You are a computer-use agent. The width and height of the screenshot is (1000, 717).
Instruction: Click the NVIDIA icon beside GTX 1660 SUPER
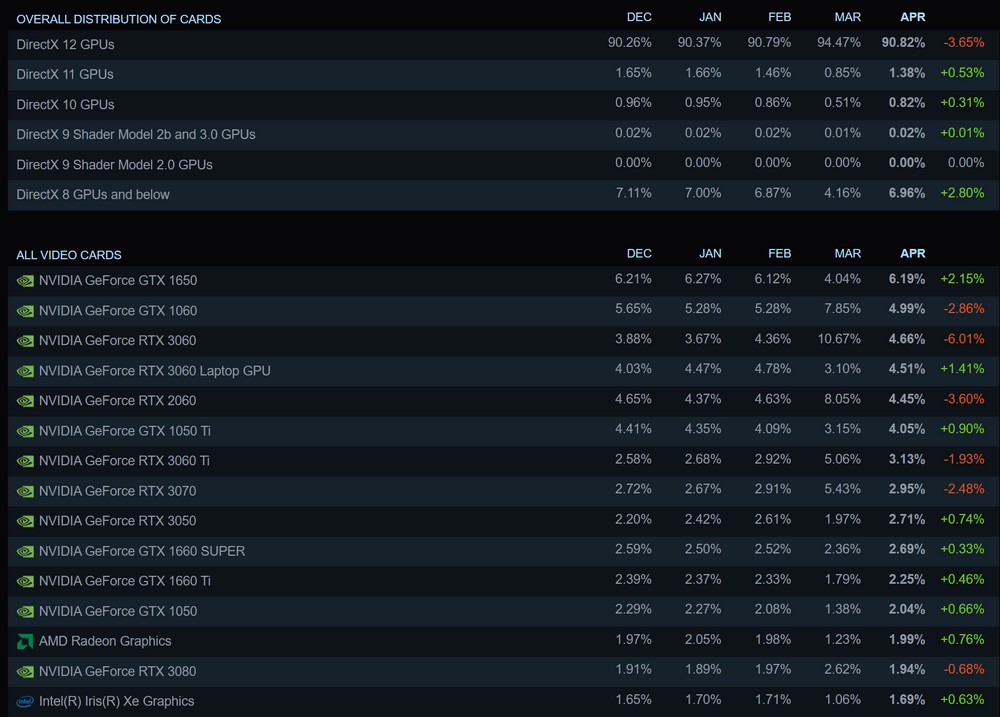tap(25, 552)
